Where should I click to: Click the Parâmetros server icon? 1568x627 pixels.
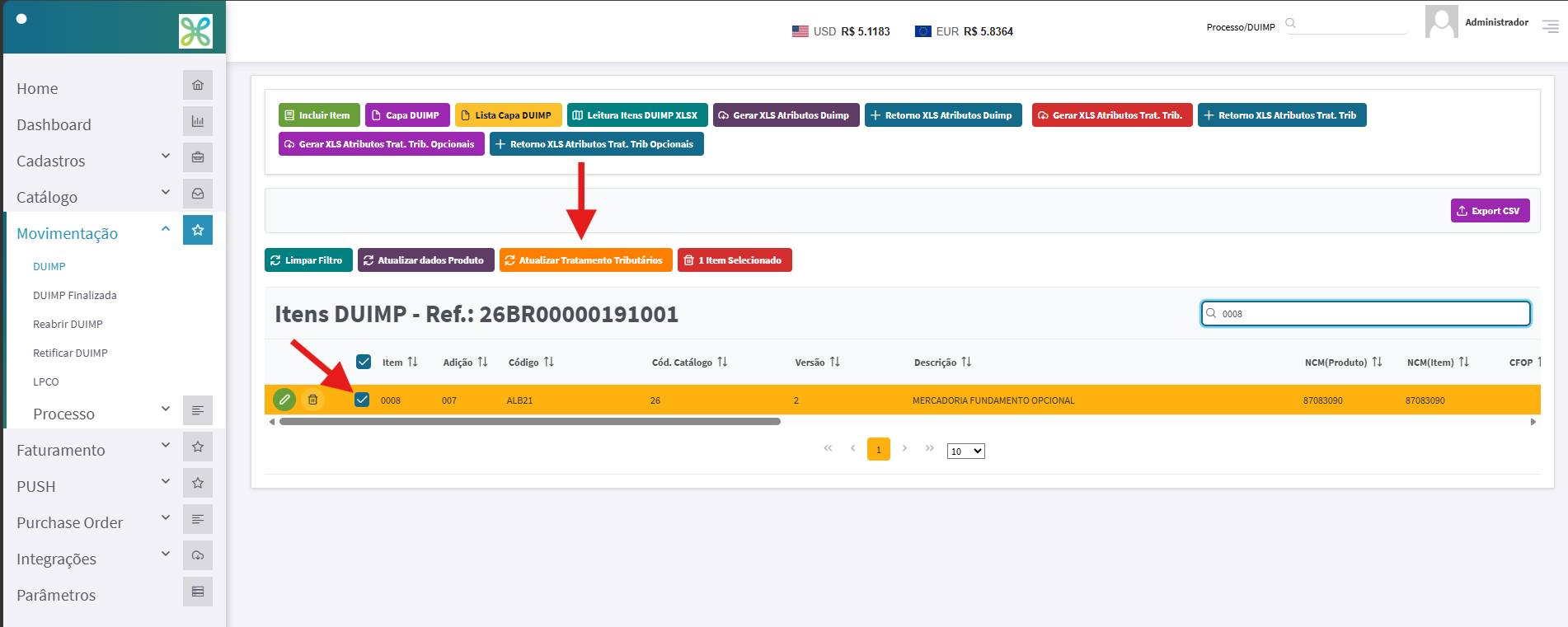(x=198, y=592)
